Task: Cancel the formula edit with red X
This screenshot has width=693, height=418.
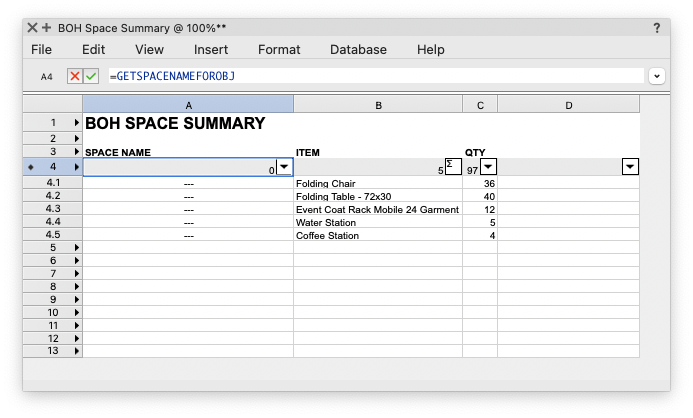Action: pyautogui.click(x=75, y=76)
